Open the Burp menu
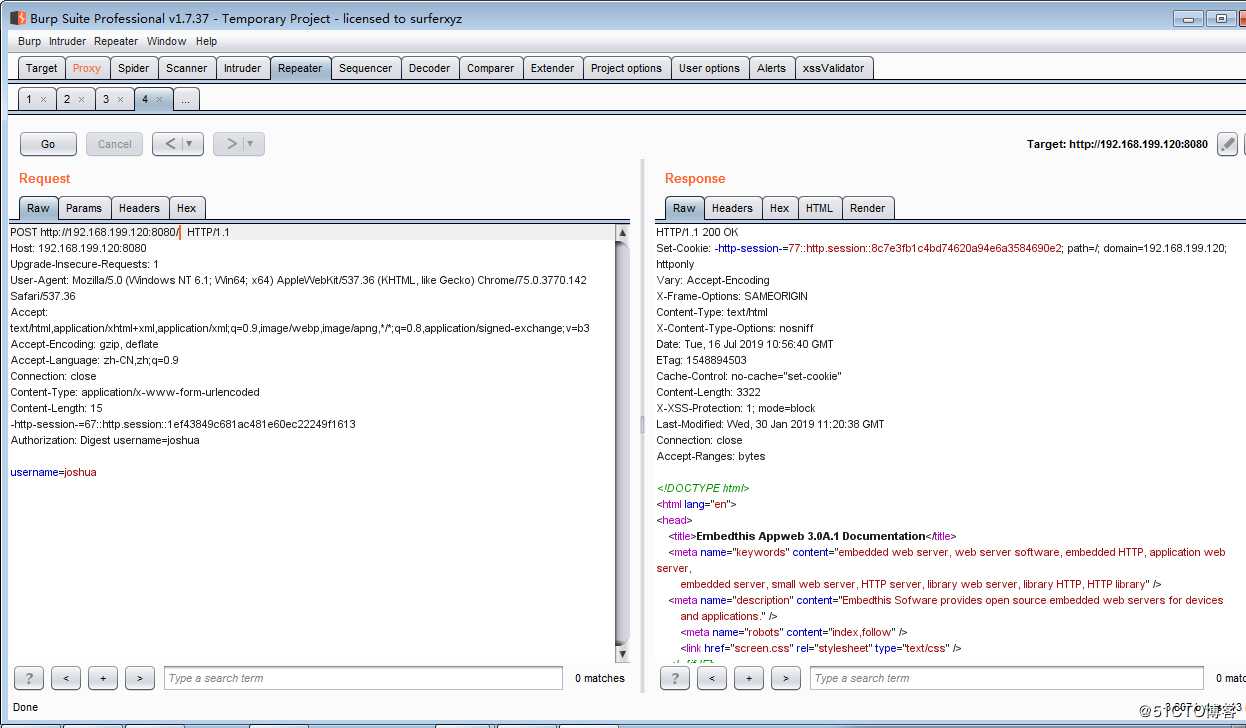Screen dimensions: 1246x728 pos(30,41)
